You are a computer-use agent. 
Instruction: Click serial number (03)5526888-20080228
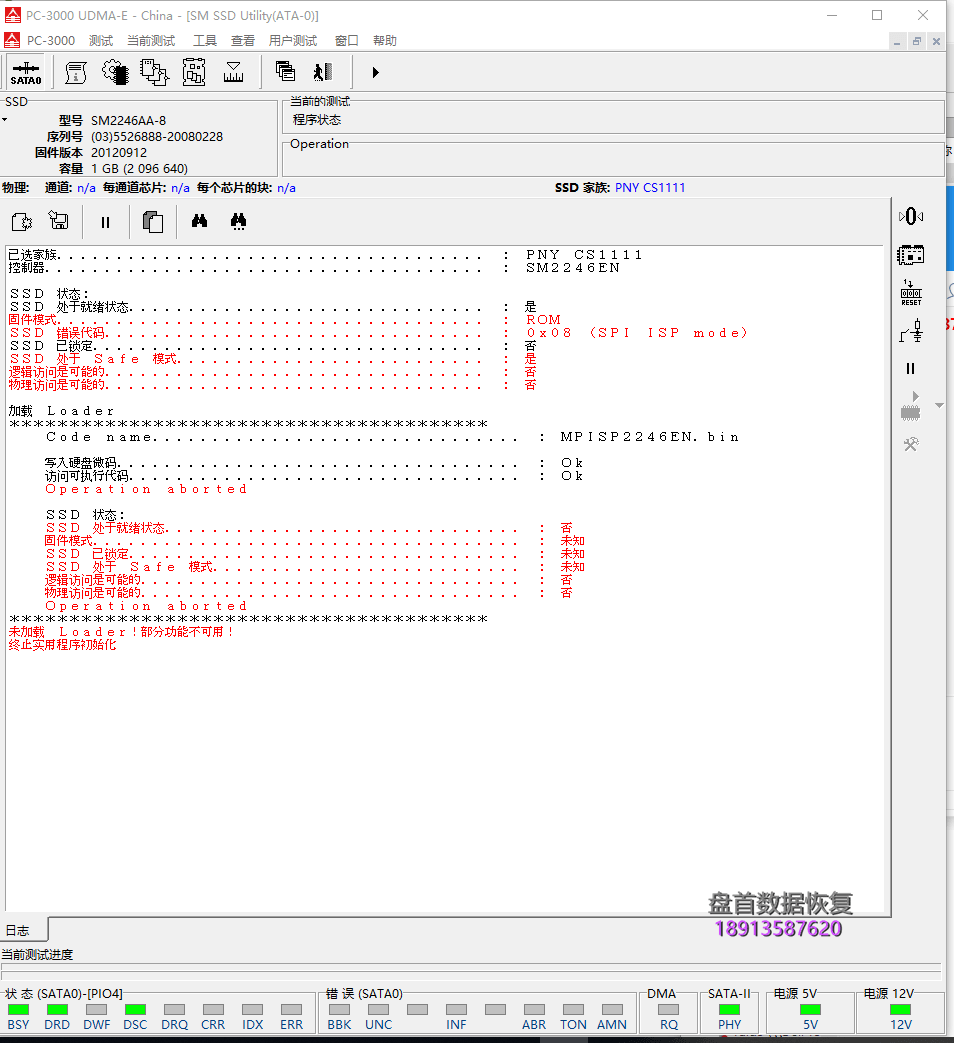(157, 136)
